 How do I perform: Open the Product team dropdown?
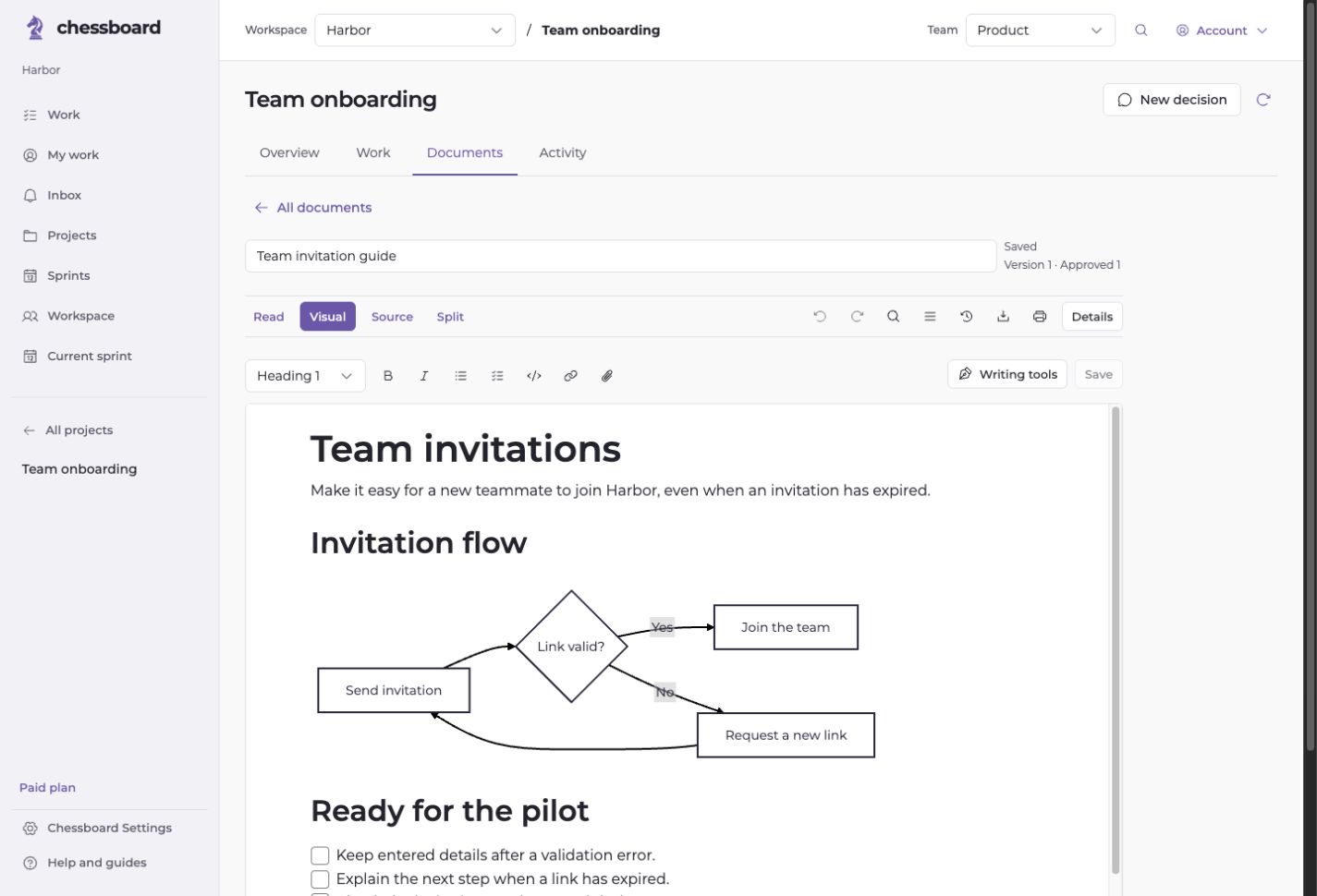tap(1041, 30)
